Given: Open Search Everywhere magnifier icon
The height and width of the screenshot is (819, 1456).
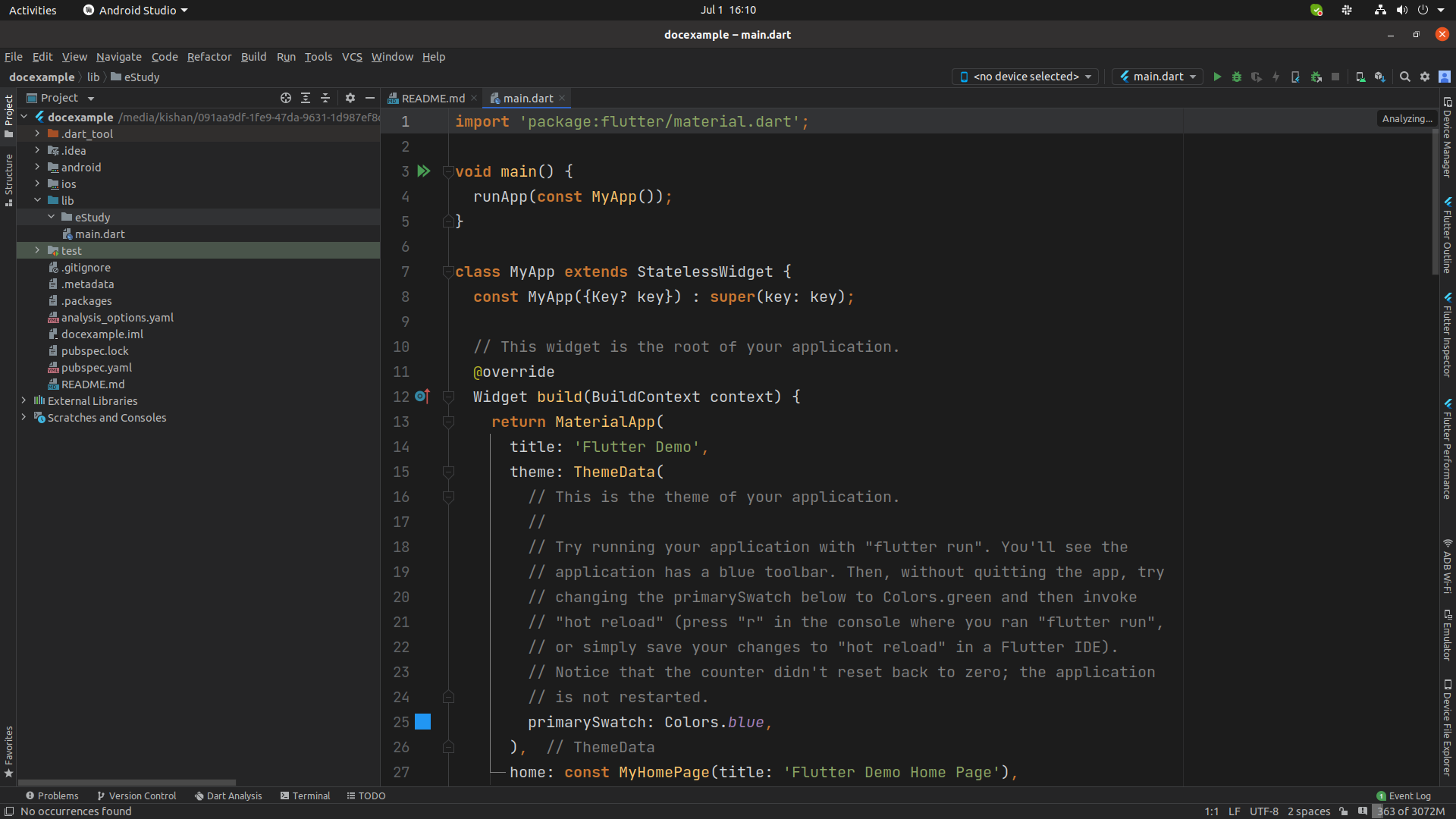Looking at the screenshot, I should coord(1404,77).
